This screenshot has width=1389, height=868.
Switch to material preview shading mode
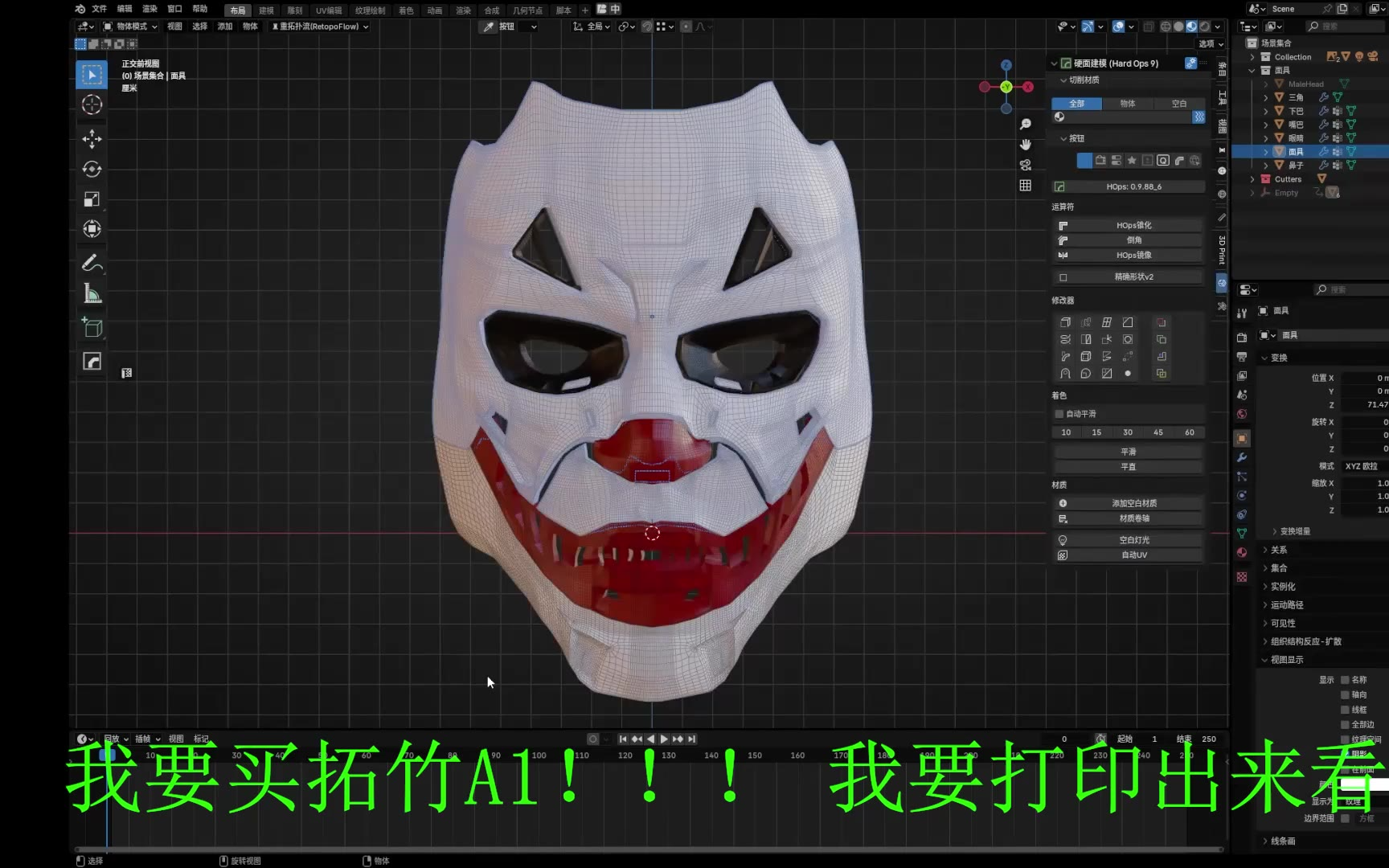coord(1191,27)
